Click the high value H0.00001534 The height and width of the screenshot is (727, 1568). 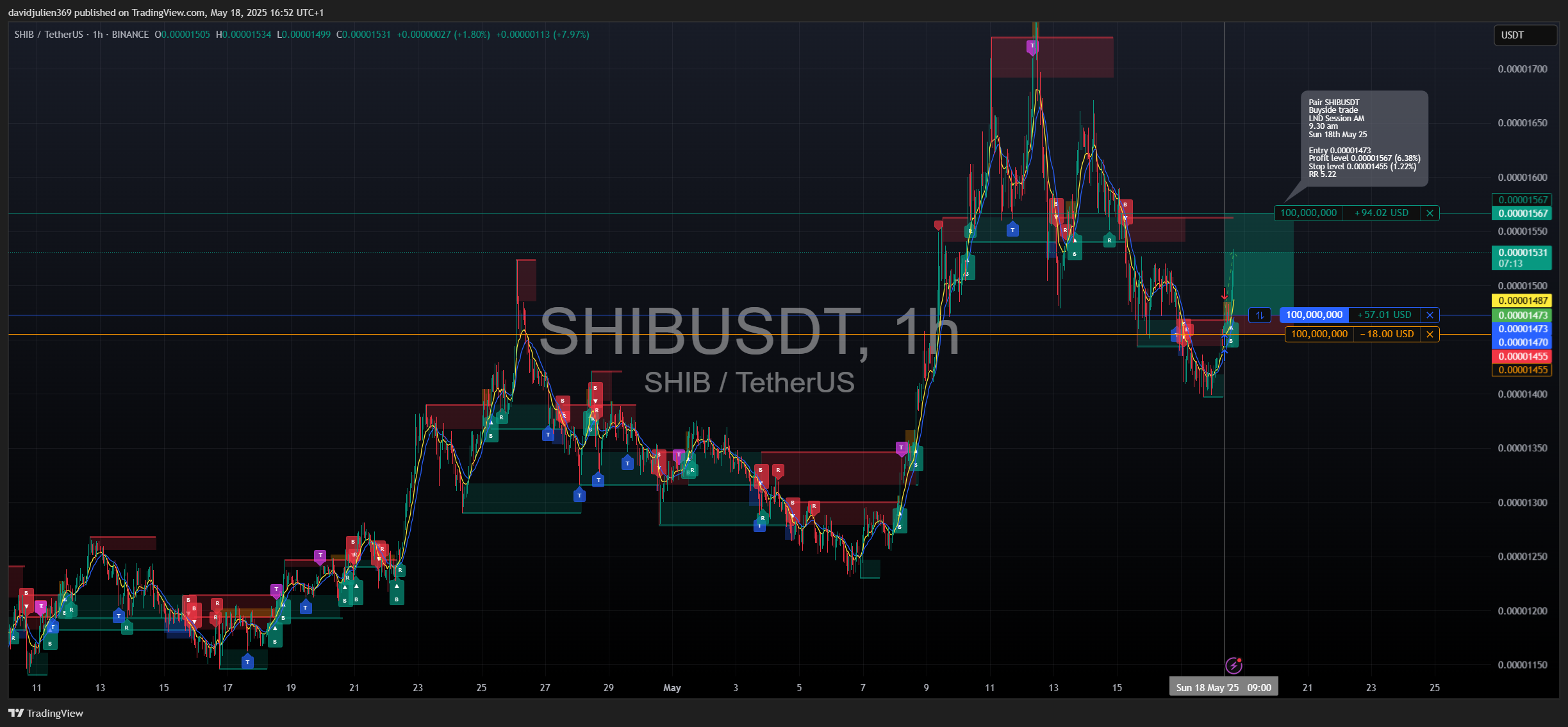tap(243, 35)
